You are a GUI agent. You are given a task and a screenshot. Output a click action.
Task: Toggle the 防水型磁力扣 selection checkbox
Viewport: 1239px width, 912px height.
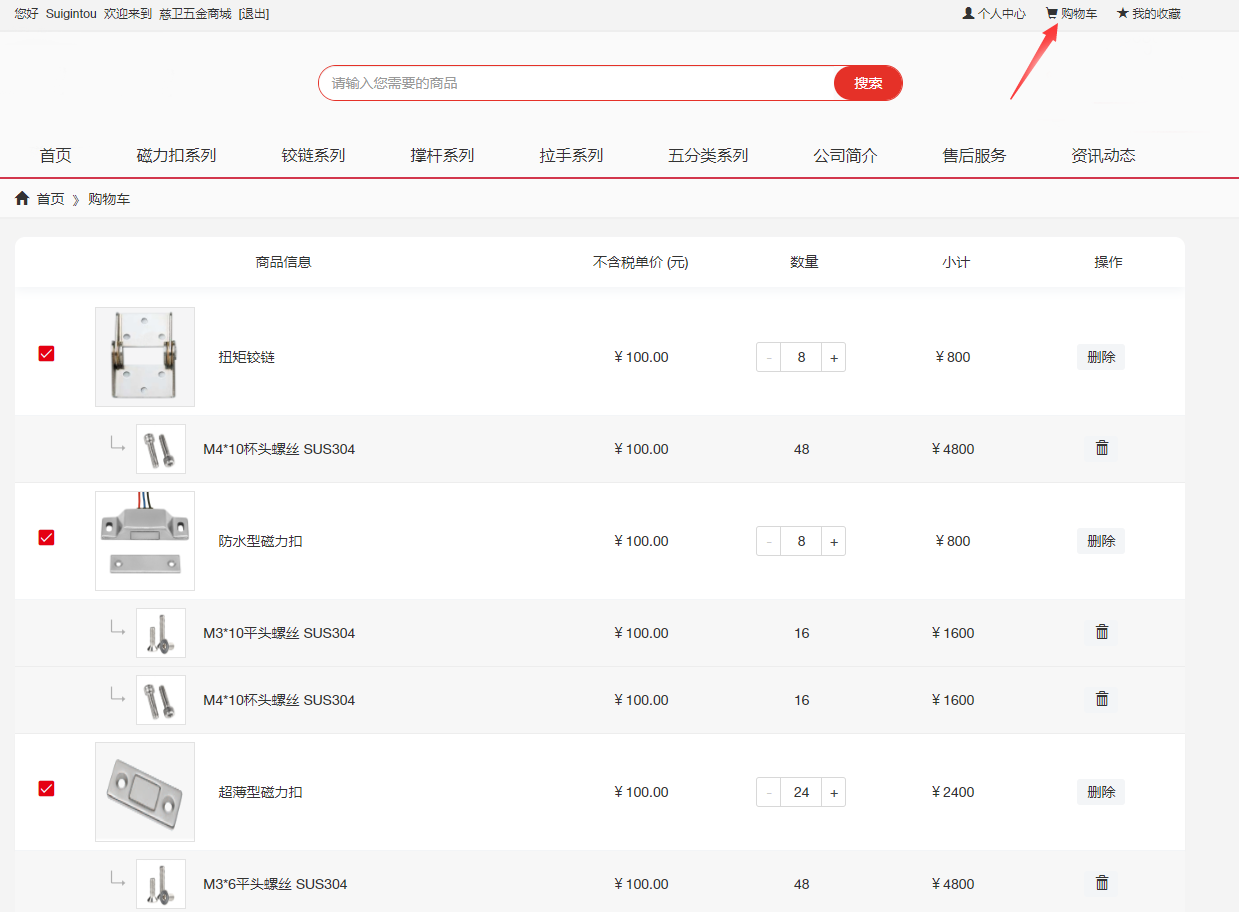[46, 538]
